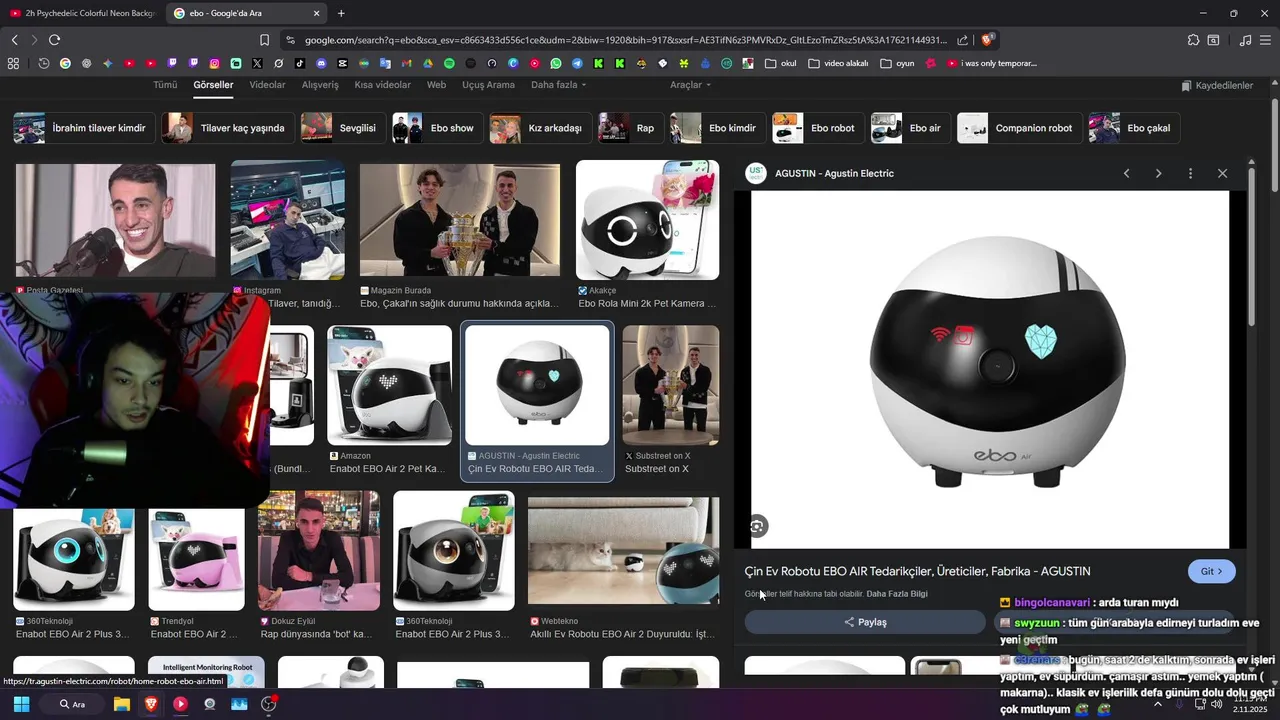This screenshot has width=1280, height=720.
Task: Open the Instagram bookmark in bookmarks bar
Action: (214, 63)
